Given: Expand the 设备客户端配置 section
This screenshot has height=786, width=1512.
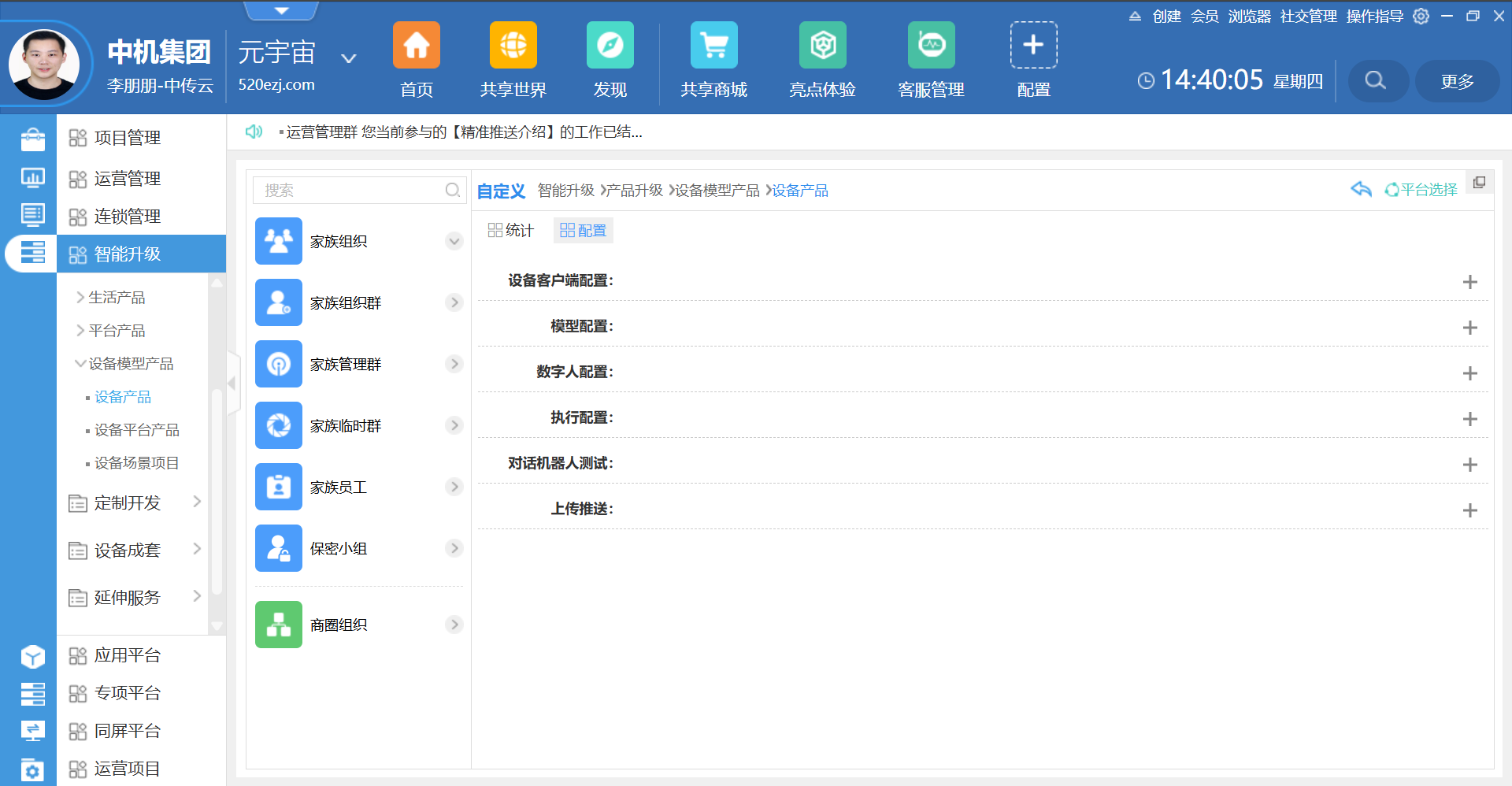Looking at the screenshot, I should coord(1469,282).
